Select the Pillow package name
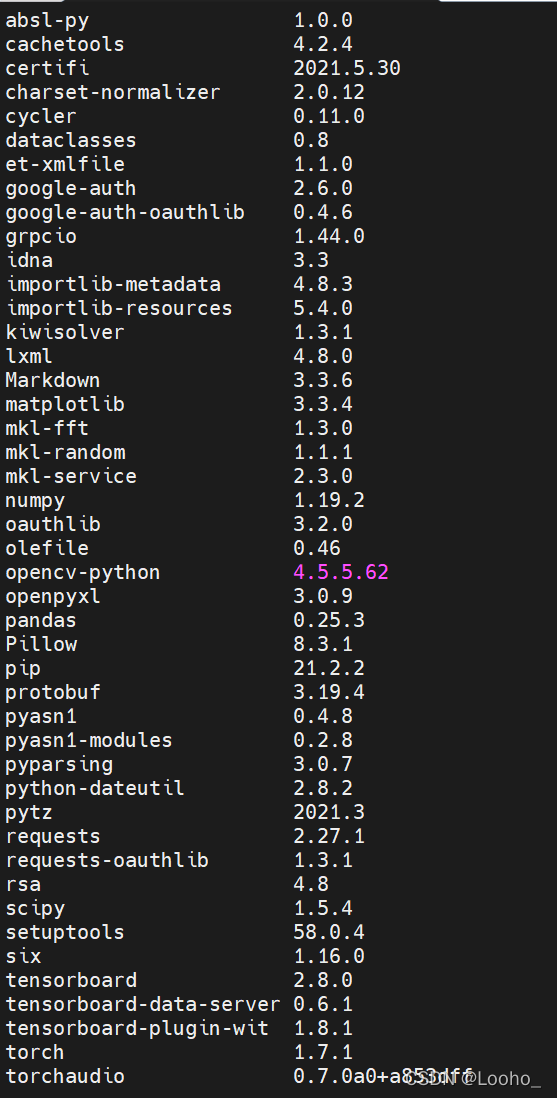Viewport: 557px width, 1098px height. pos(41,644)
